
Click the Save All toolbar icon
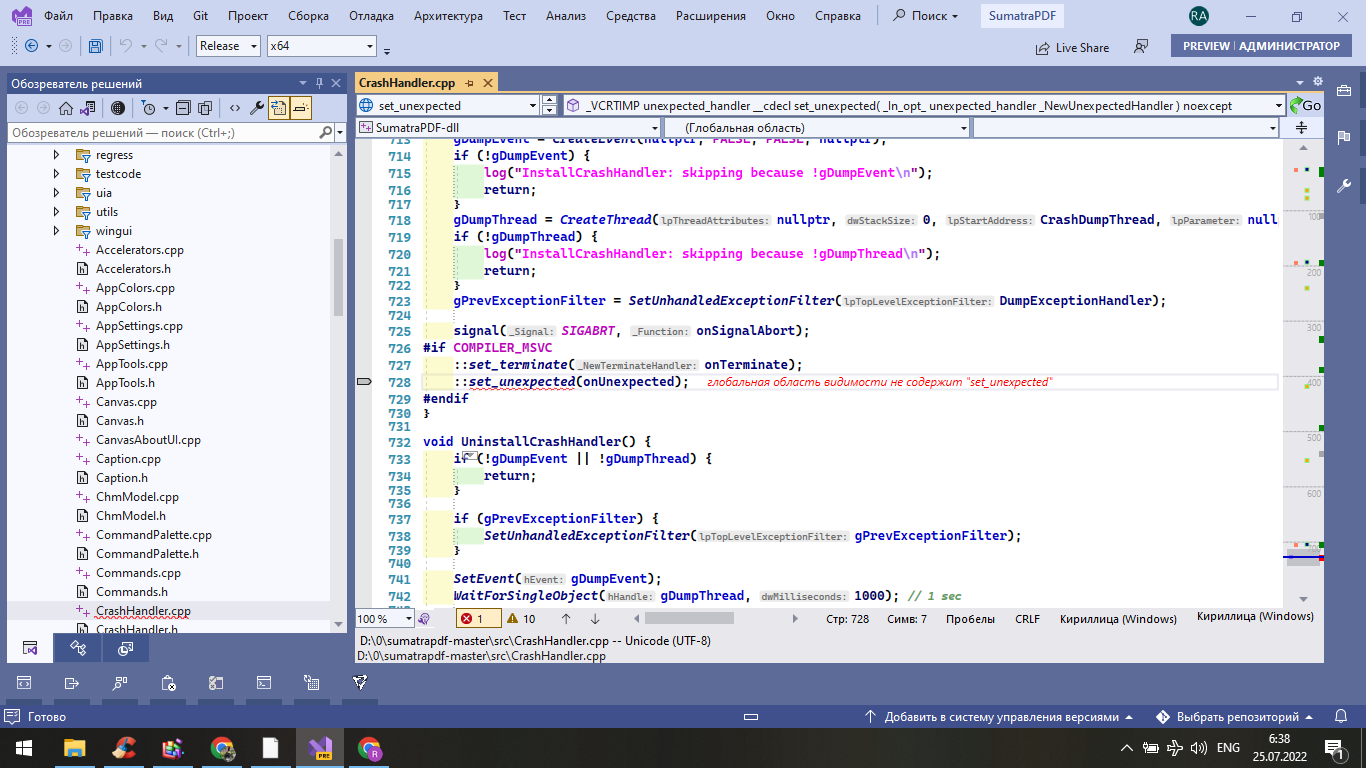(95, 46)
